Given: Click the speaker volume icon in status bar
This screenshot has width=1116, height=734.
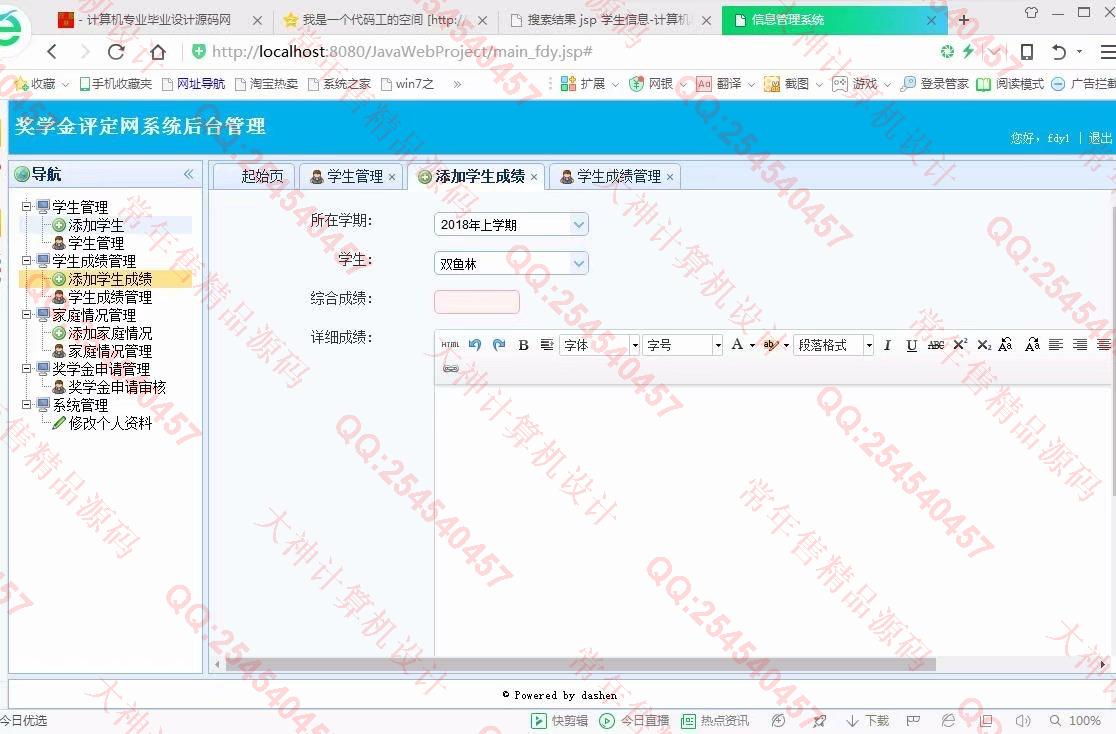Looking at the screenshot, I should (1023, 721).
